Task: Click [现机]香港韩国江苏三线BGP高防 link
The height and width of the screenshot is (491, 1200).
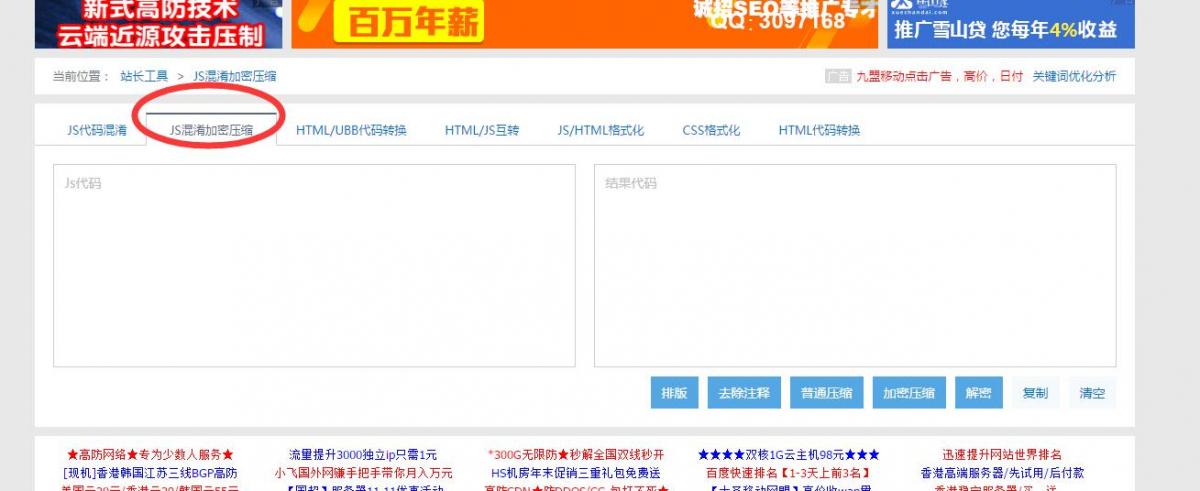Action: click(150, 473)
